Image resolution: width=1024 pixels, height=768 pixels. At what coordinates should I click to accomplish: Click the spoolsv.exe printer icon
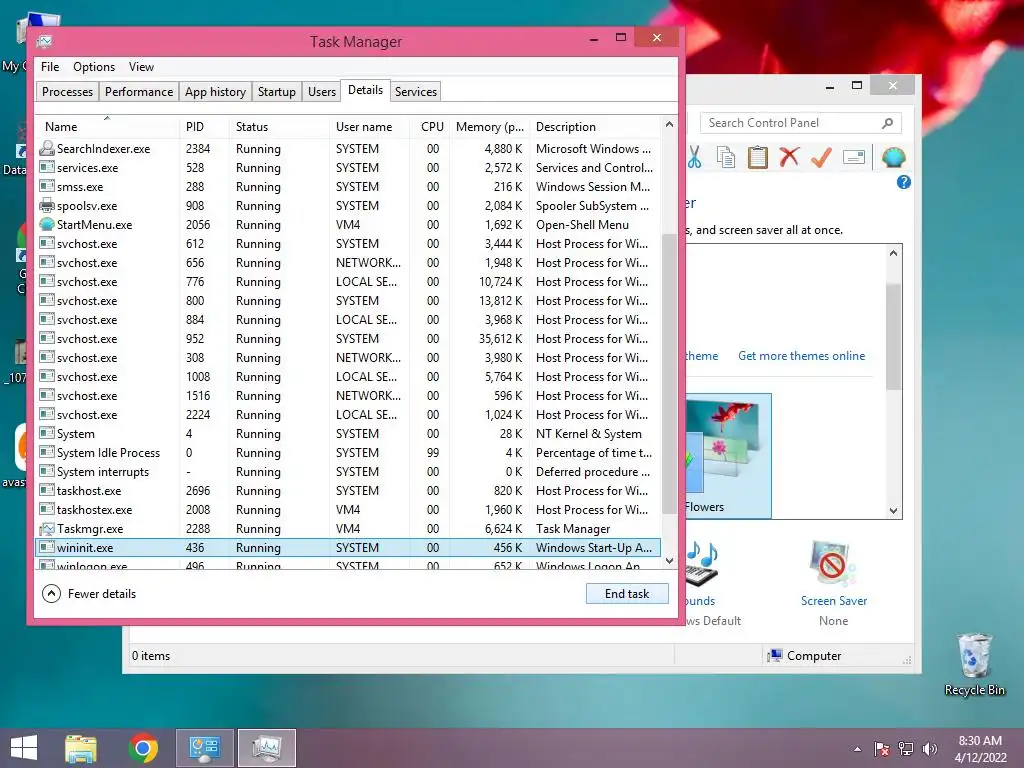[46, 206]
